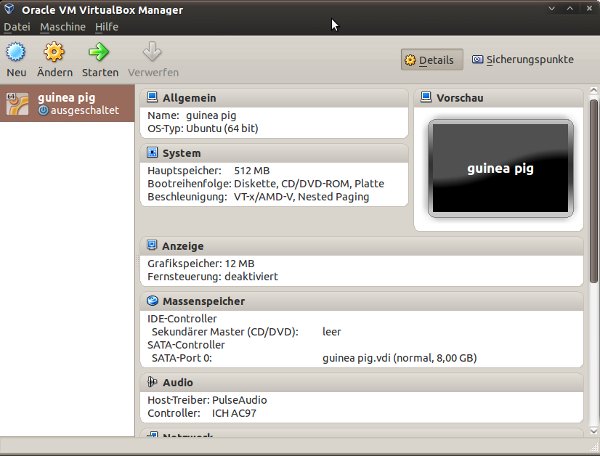Click 'guinea pig.vdi (normal, 8,00 GB)'
Screen dimensions: 600x456
point(399,358)
